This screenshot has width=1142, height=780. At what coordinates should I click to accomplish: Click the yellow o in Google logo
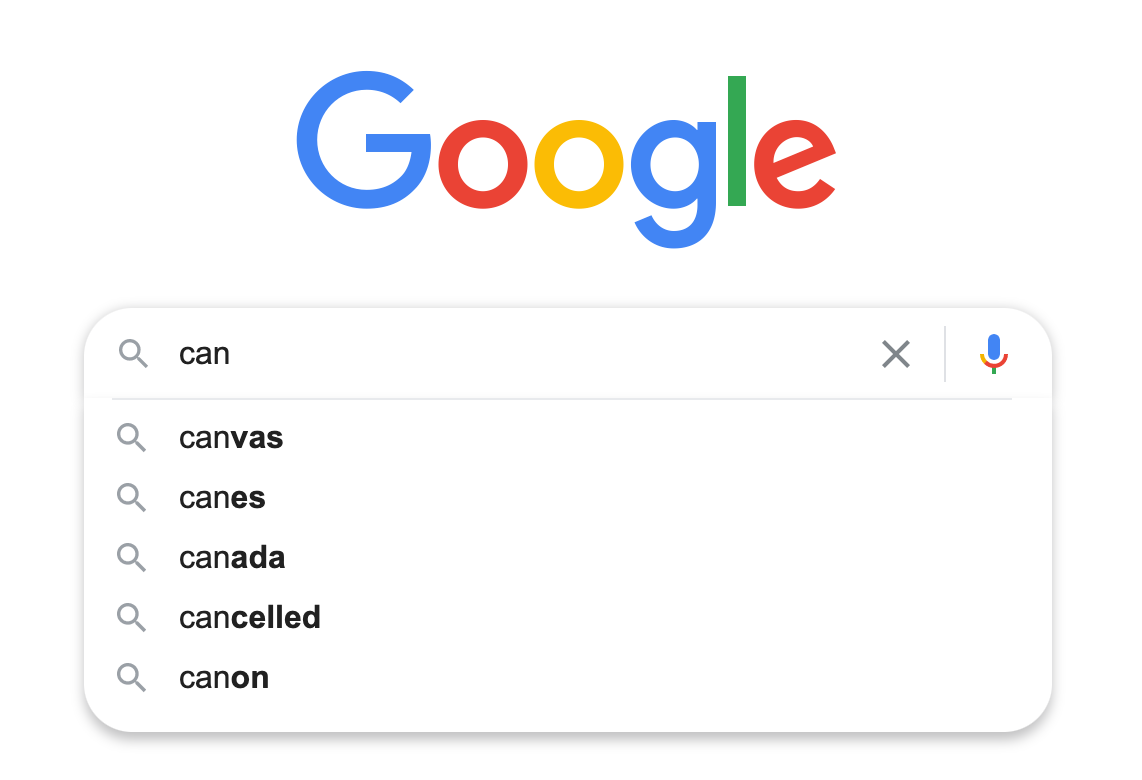579,164
